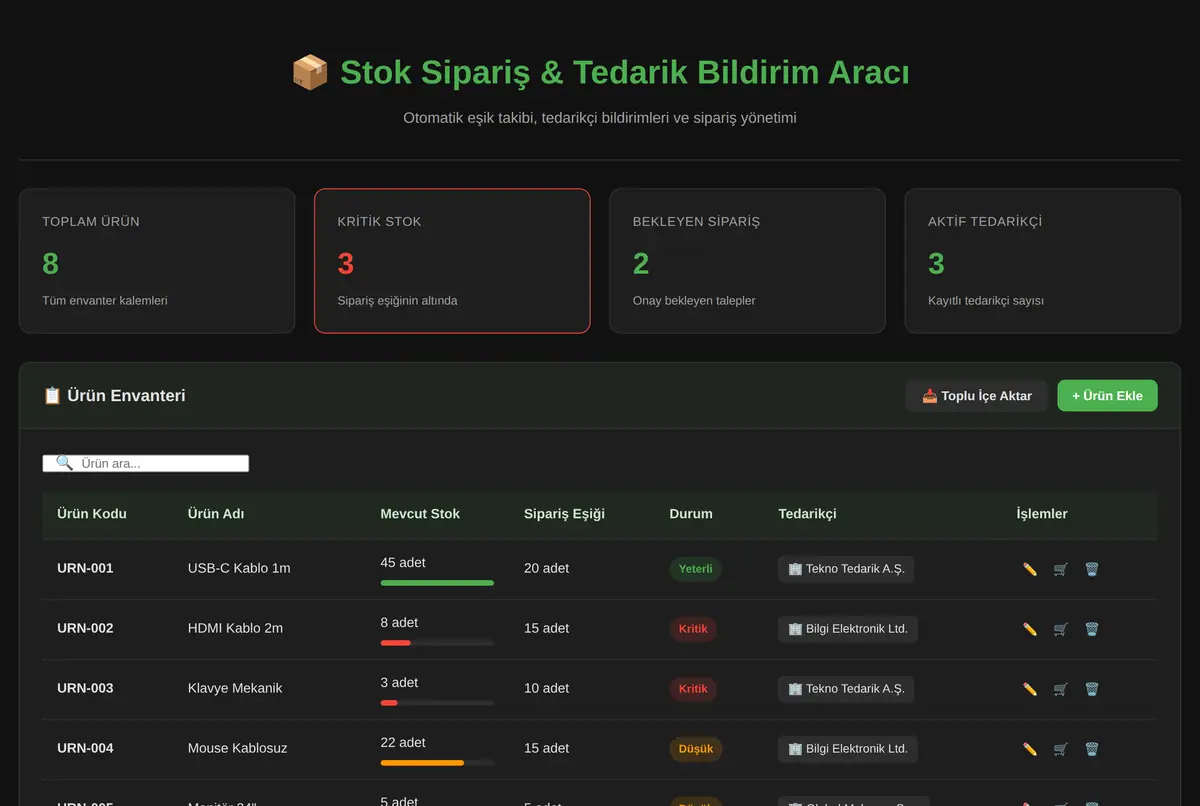The width and height of the screenshot is (1200, 806).
Task: Click product name HDMI Kablo 2m
Action: click(x=235, y=628)
